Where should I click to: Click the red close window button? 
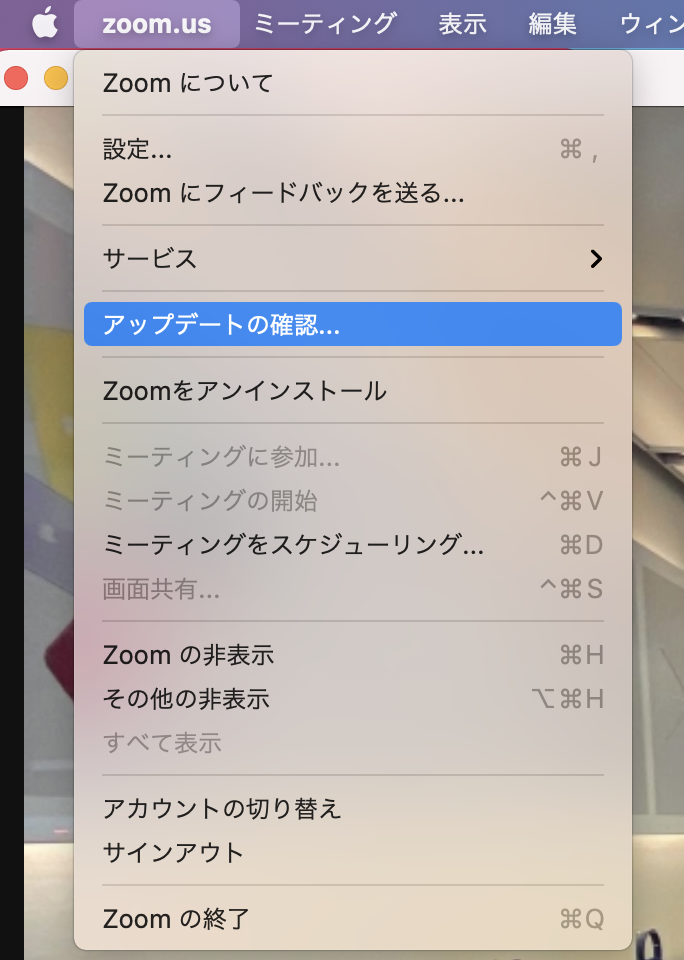coord(16,78)
